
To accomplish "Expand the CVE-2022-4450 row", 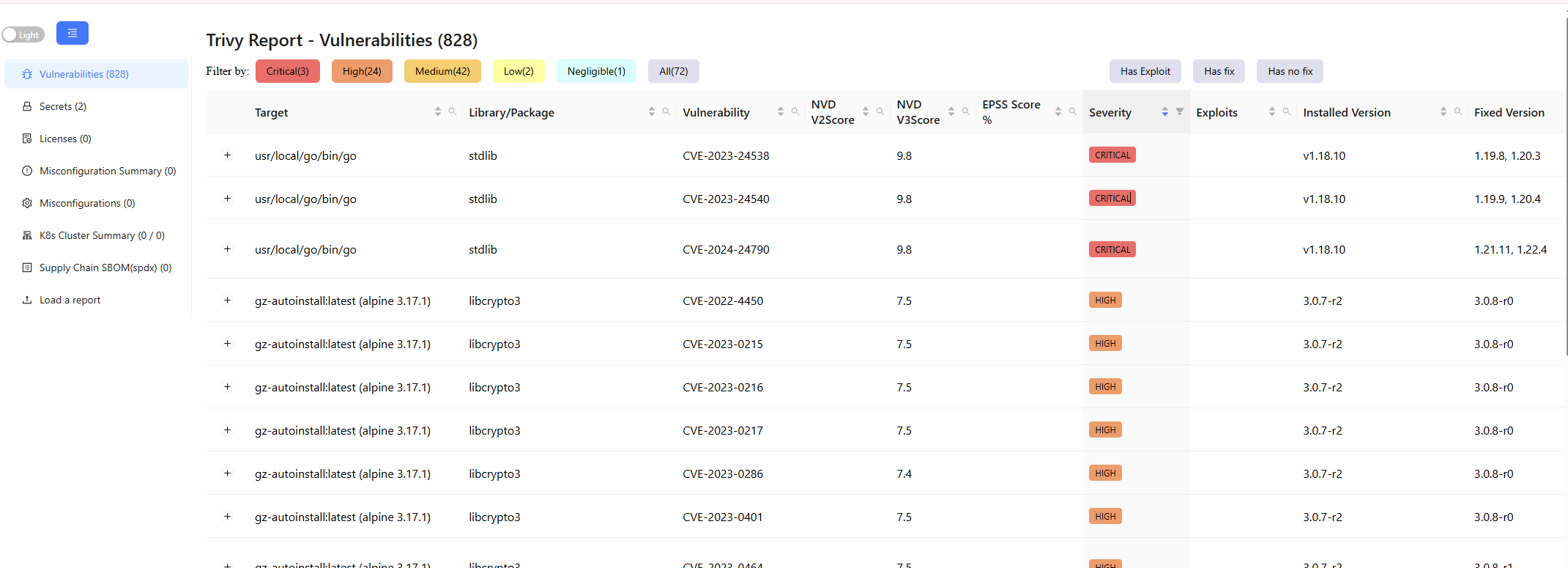I will point(227,300).
